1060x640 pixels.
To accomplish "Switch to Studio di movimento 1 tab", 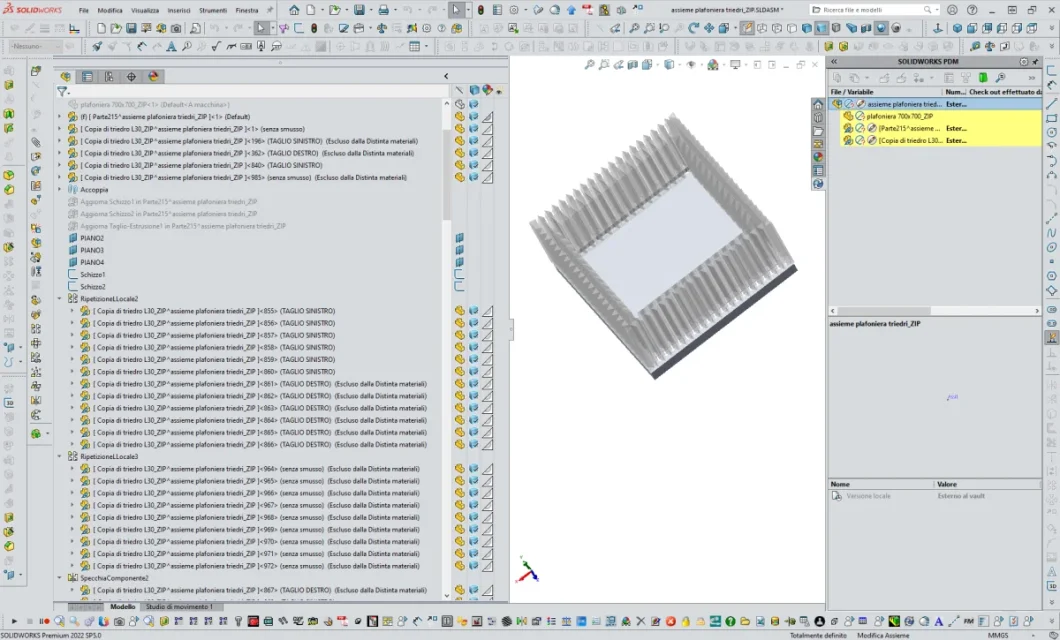I will click(179, 607).
